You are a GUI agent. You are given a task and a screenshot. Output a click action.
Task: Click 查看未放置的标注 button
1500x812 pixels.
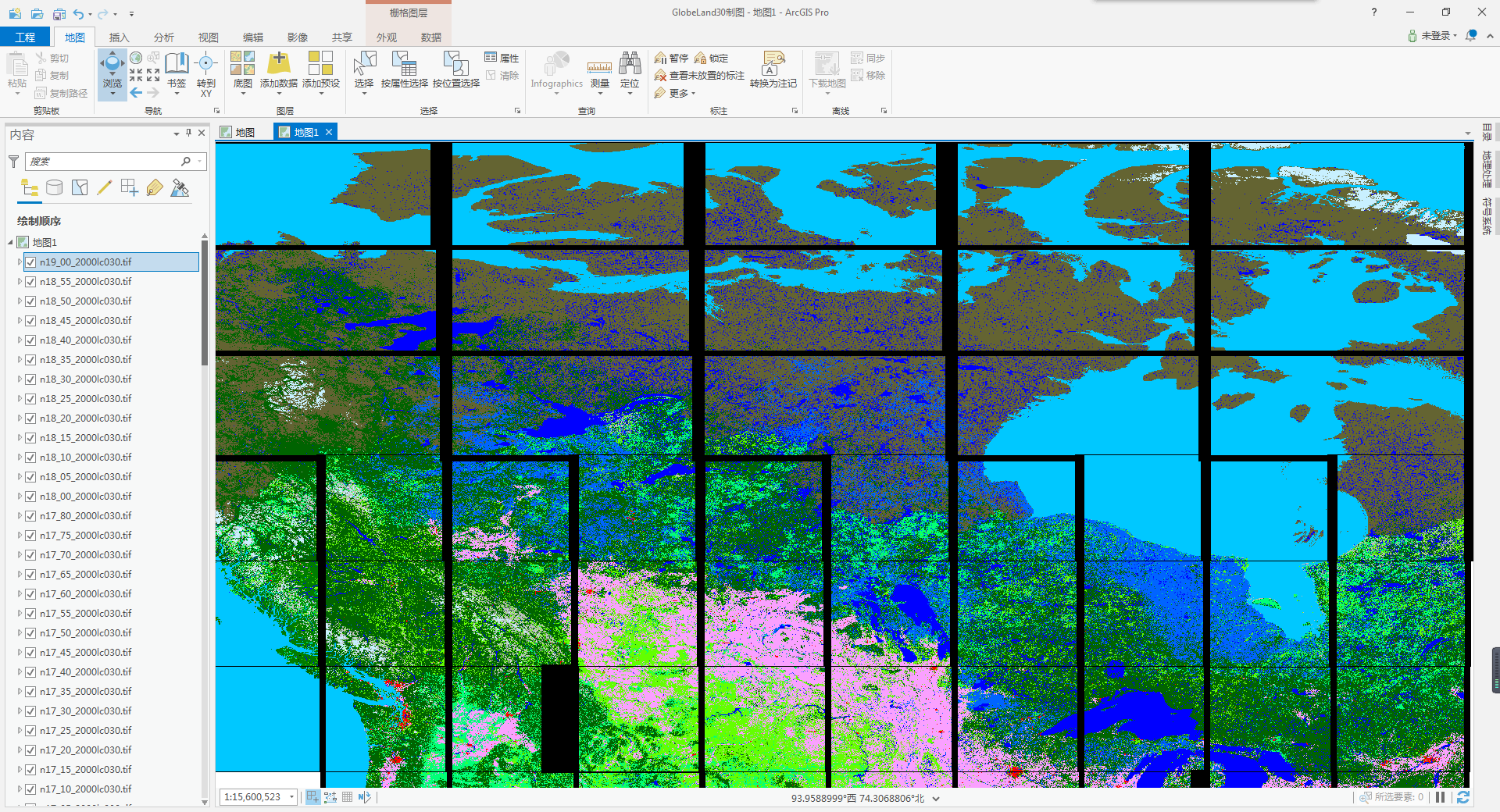coord(699,75)
